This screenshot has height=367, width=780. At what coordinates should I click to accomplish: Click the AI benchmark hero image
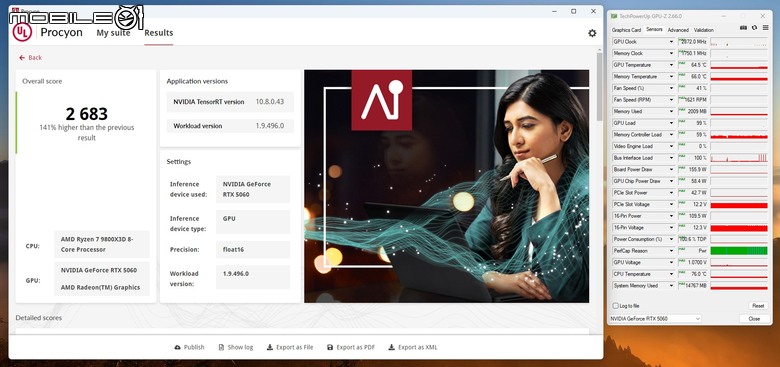point(447,186)
